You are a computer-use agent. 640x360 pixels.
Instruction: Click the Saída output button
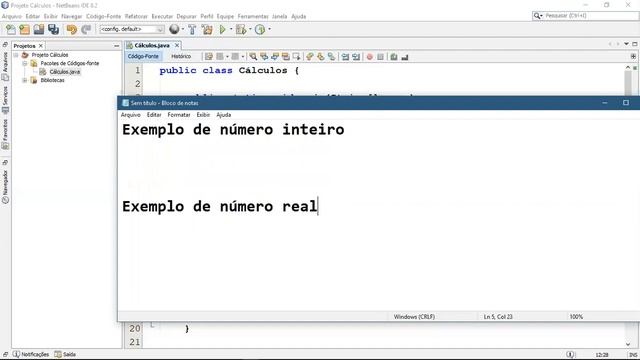[65, 354]
